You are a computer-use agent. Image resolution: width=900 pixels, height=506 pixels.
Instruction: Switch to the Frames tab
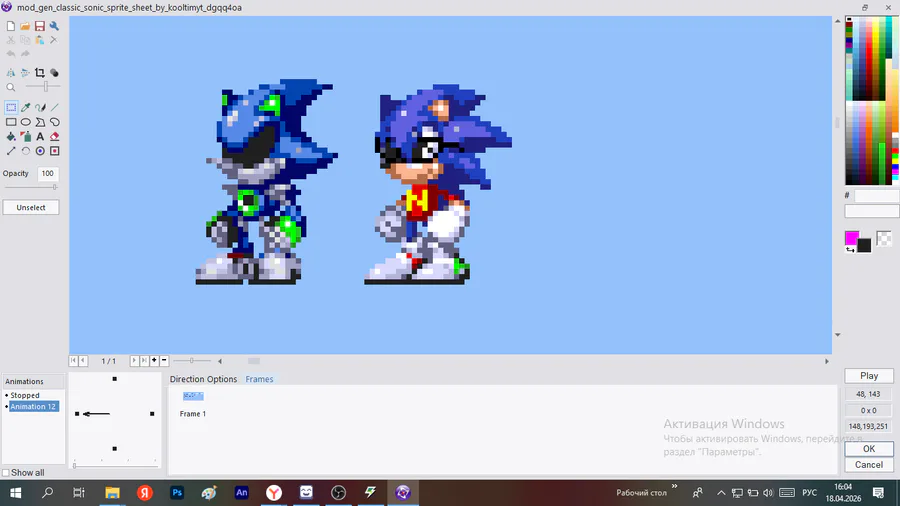[259, 379]
